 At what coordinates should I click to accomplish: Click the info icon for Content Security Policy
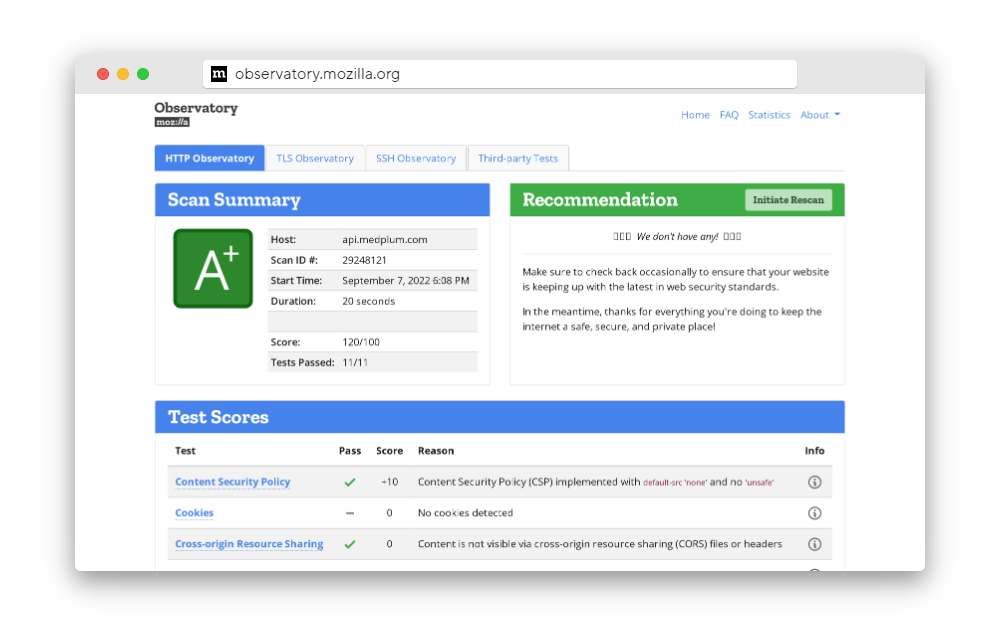[x=814, y=482]
